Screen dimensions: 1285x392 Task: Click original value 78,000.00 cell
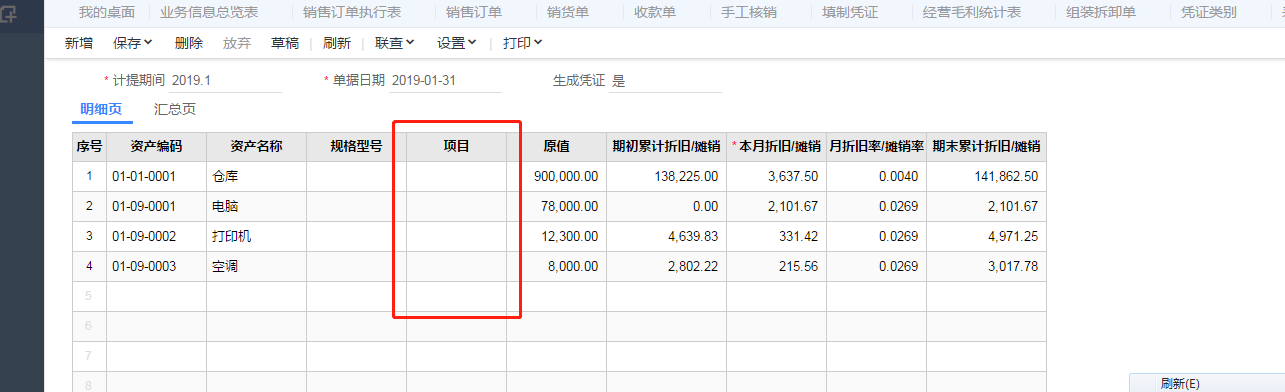(557, 206)
